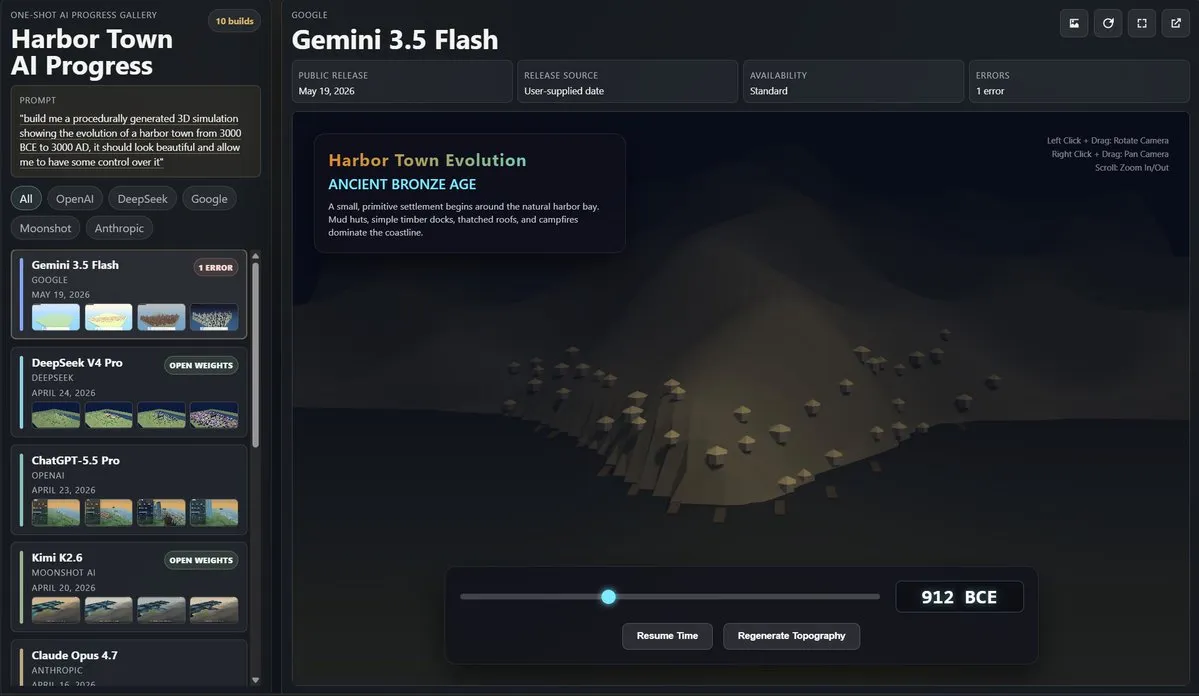Viewport: 1199px width, 696px height.
Task: Open second thumbnail of ChatGPT-5.5 Pro
Action: point(109,512)
